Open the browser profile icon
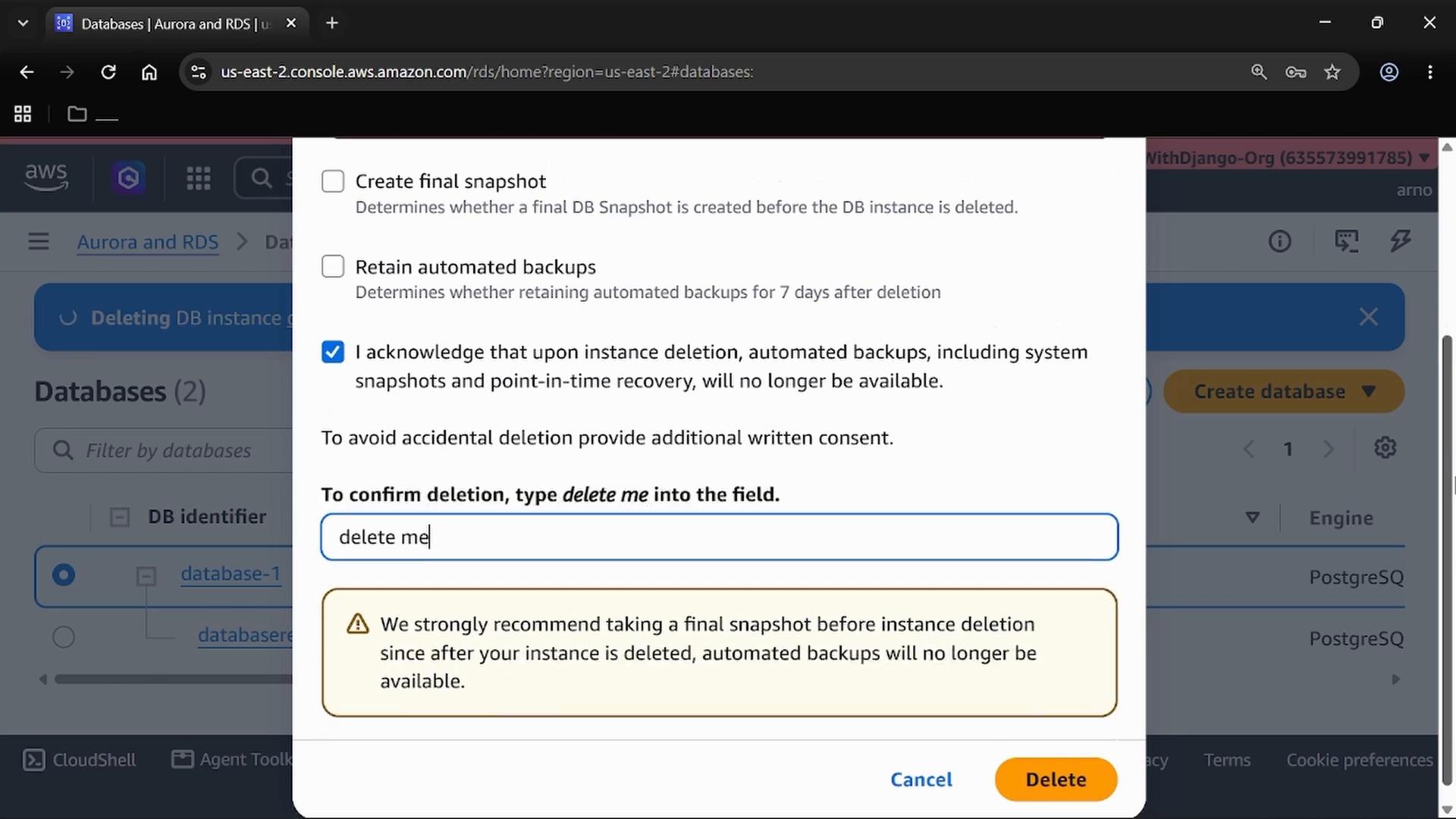The image size is (1456, 819). pos(1389,72)
